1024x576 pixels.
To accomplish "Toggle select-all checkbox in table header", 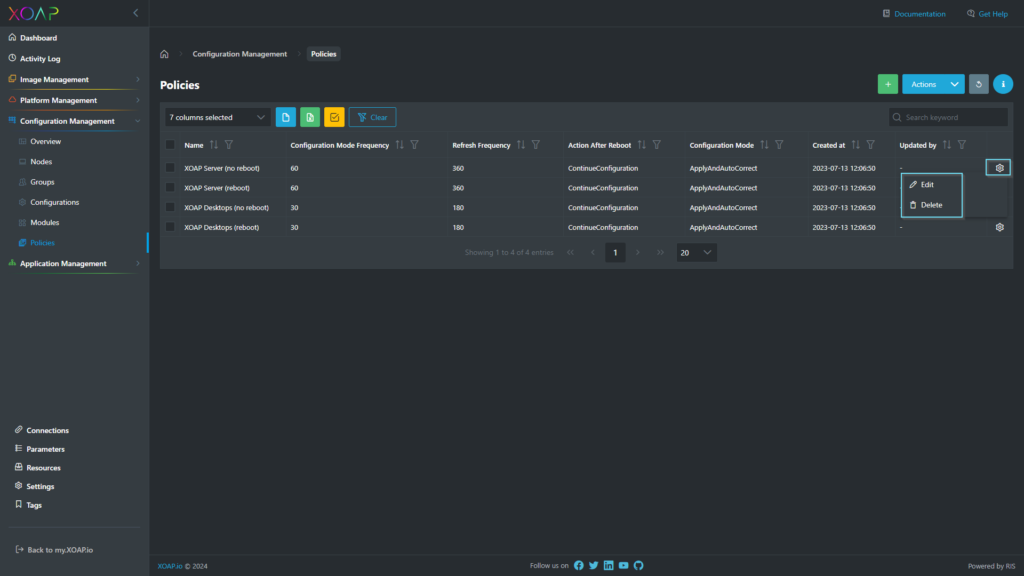I will 170,145.
